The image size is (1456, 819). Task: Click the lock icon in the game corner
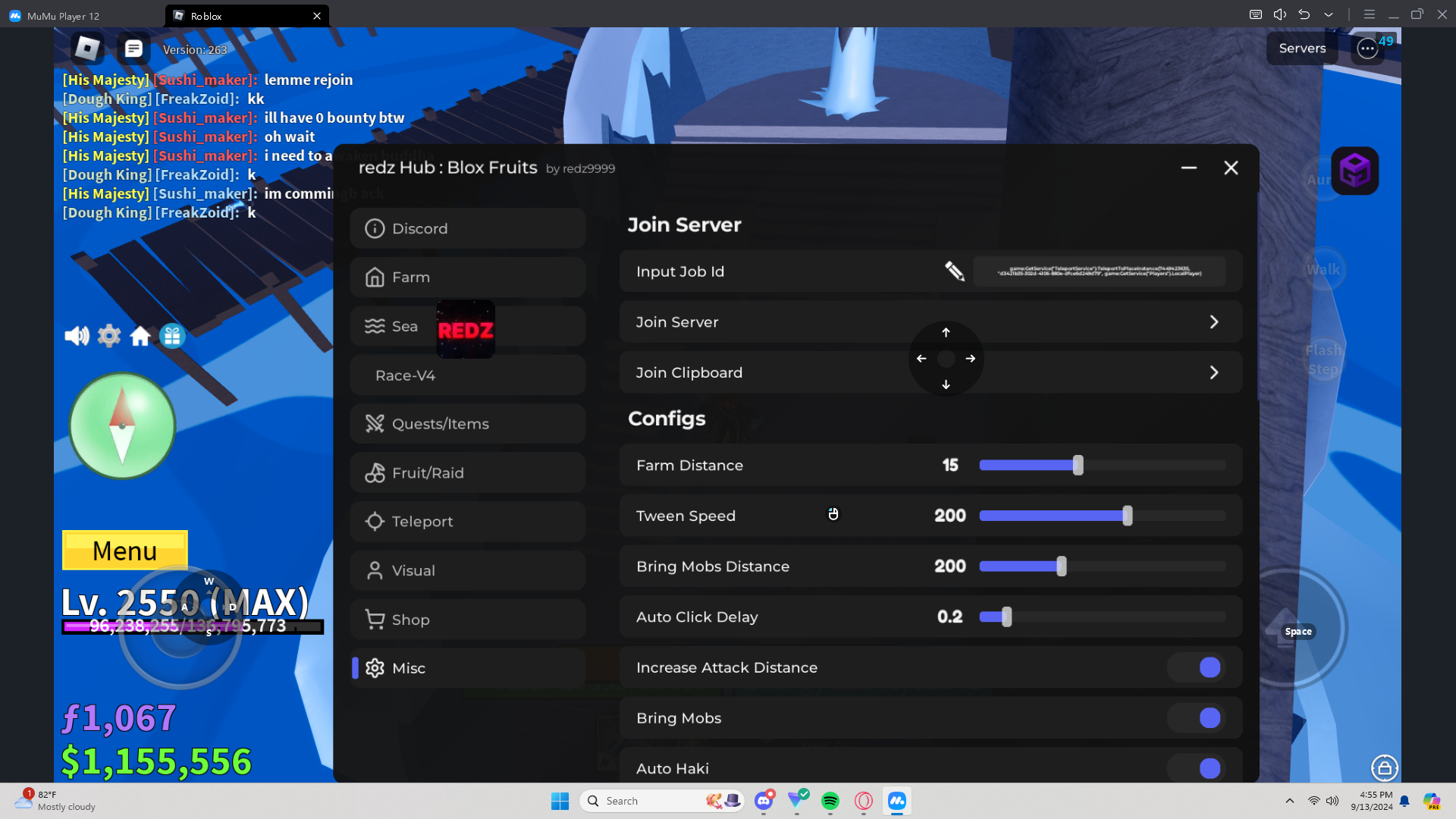pyautogui.click(x=1385, y=767)
